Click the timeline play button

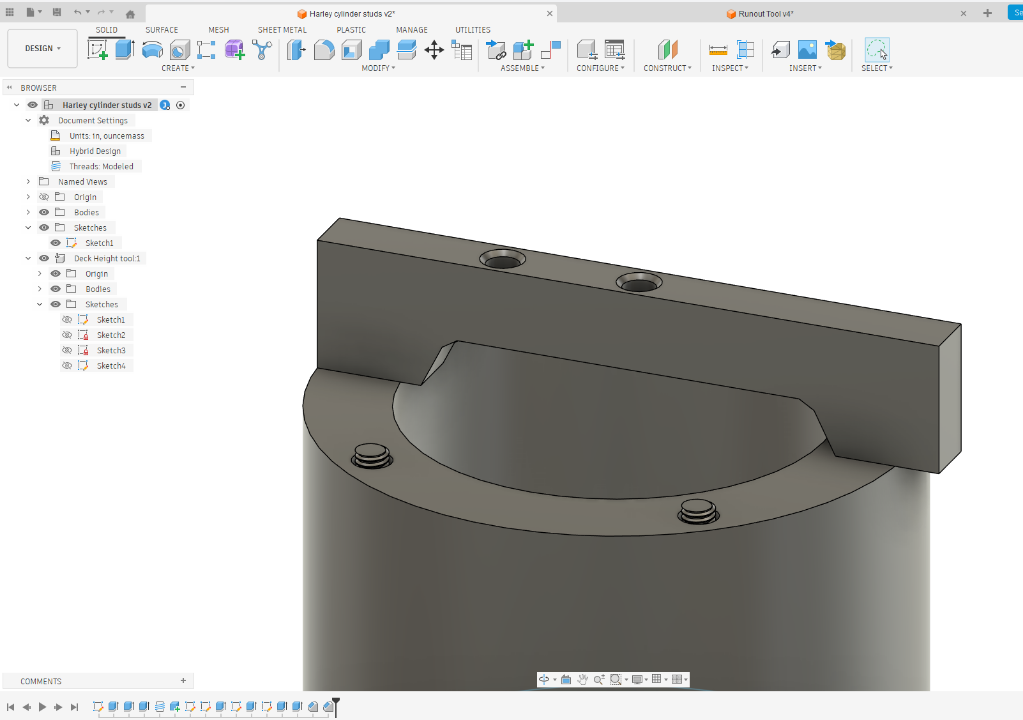(42, 707)
